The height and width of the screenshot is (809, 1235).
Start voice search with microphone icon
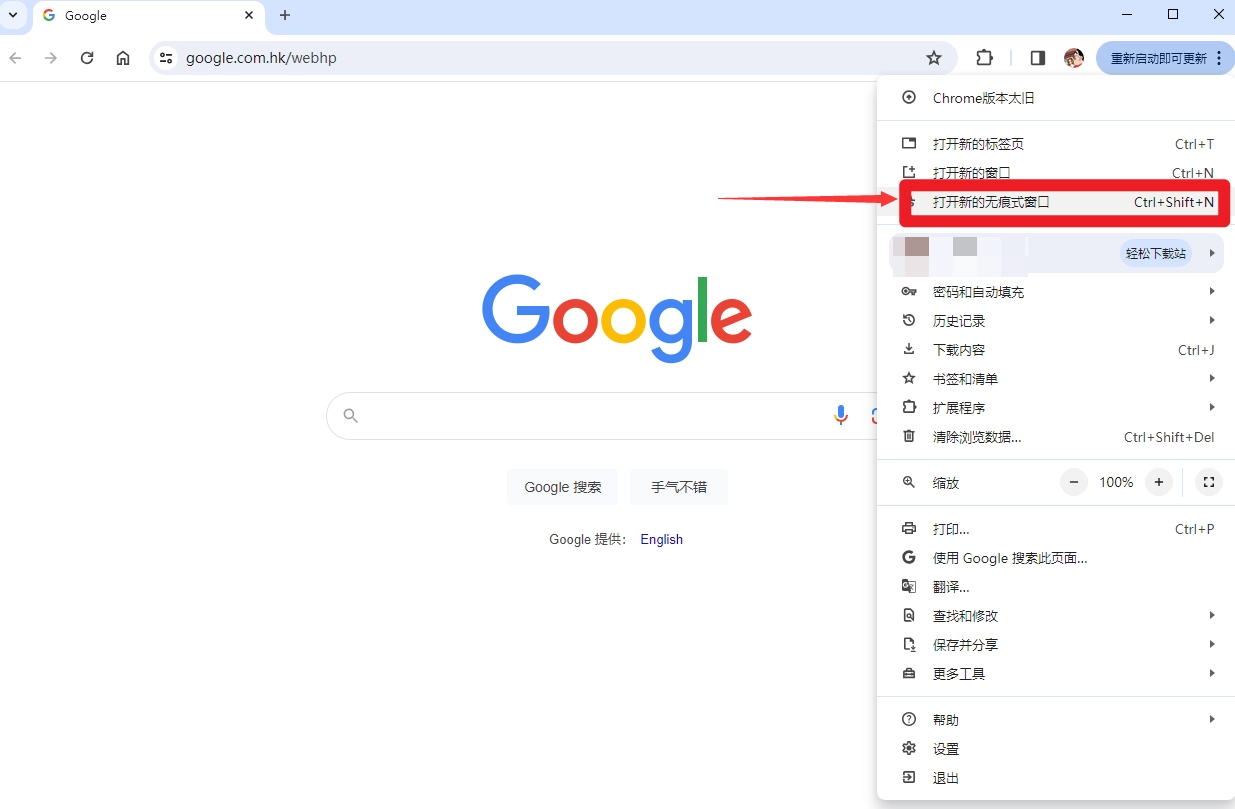841,415
